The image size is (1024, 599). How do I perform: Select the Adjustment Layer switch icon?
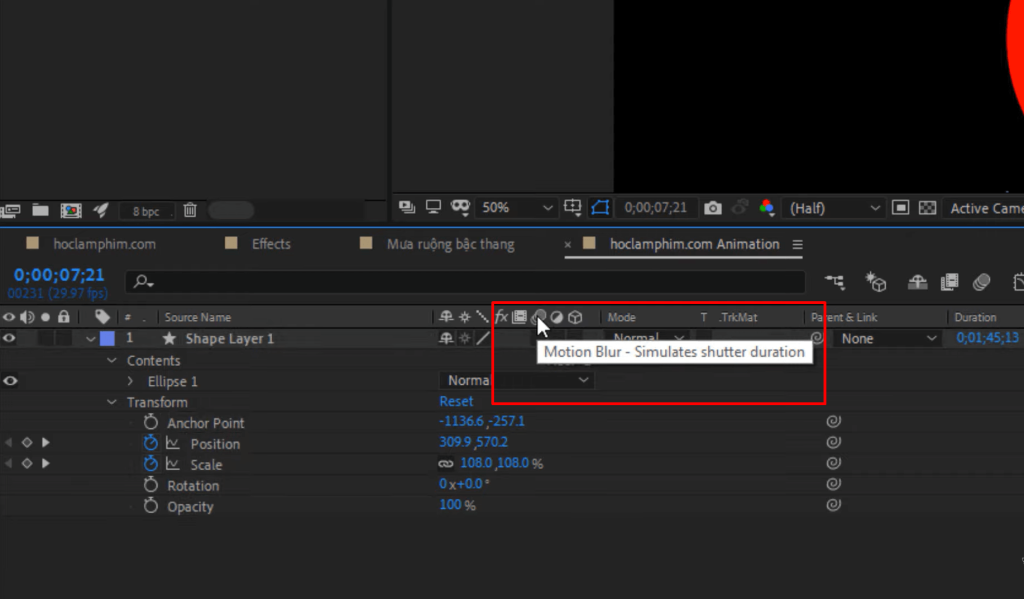[557, 316]
